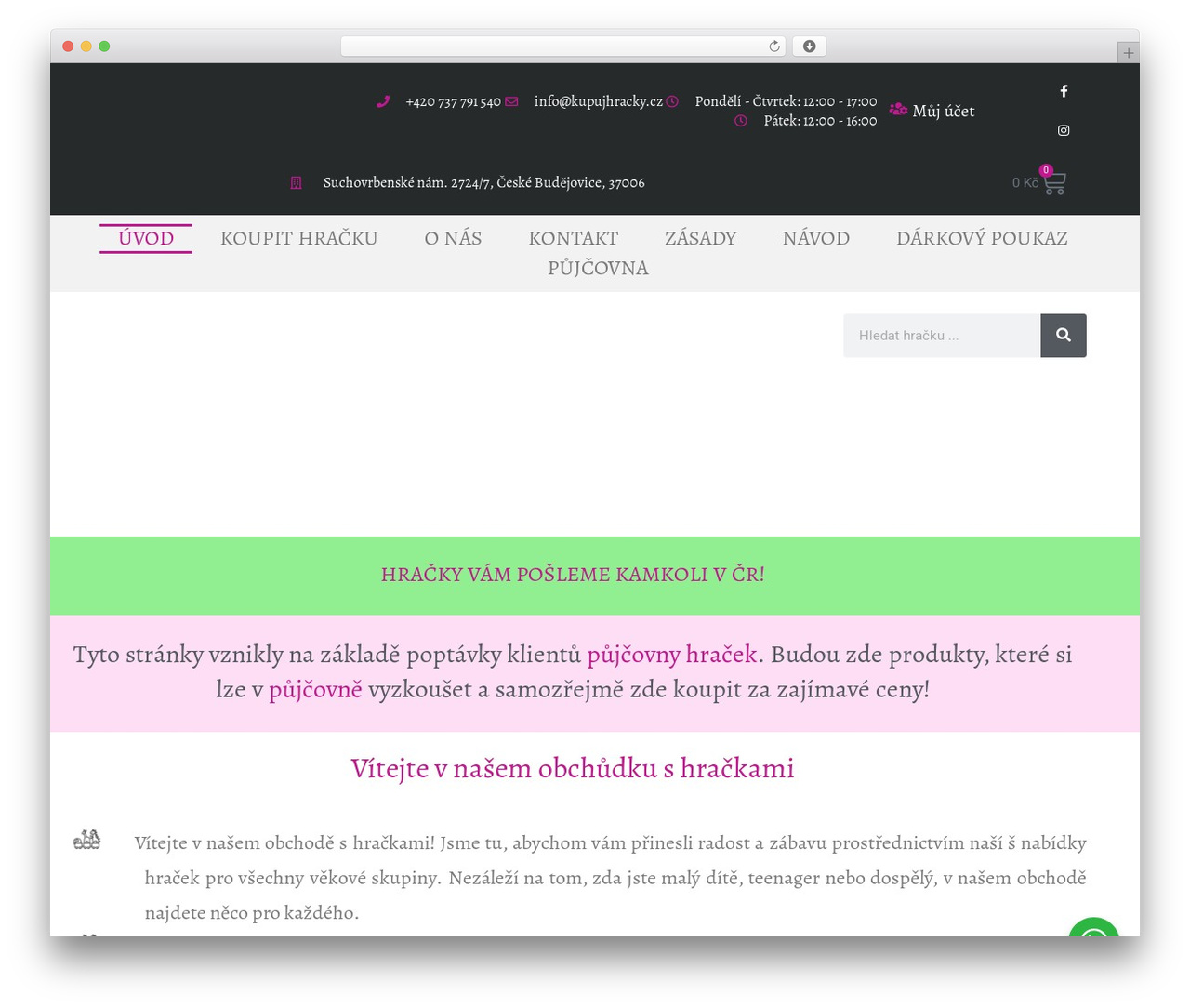The image size is (1190, 1008).
Task: Go to the O NÁS page
Action: [453, 238]
